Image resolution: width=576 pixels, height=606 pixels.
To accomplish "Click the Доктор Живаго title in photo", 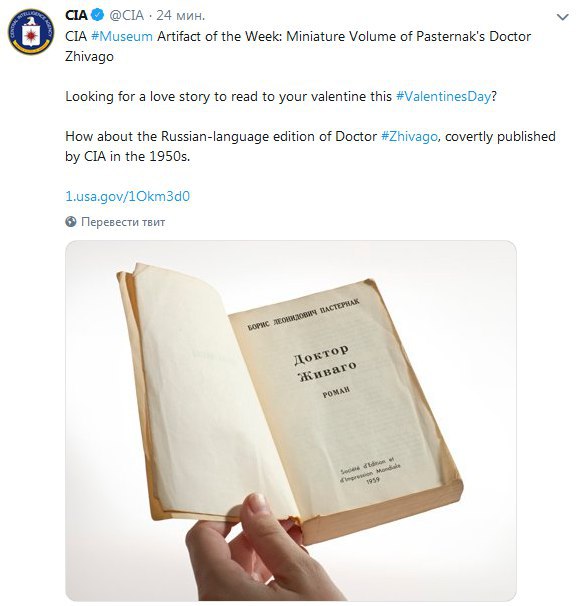I will click(x=324, y=362).
